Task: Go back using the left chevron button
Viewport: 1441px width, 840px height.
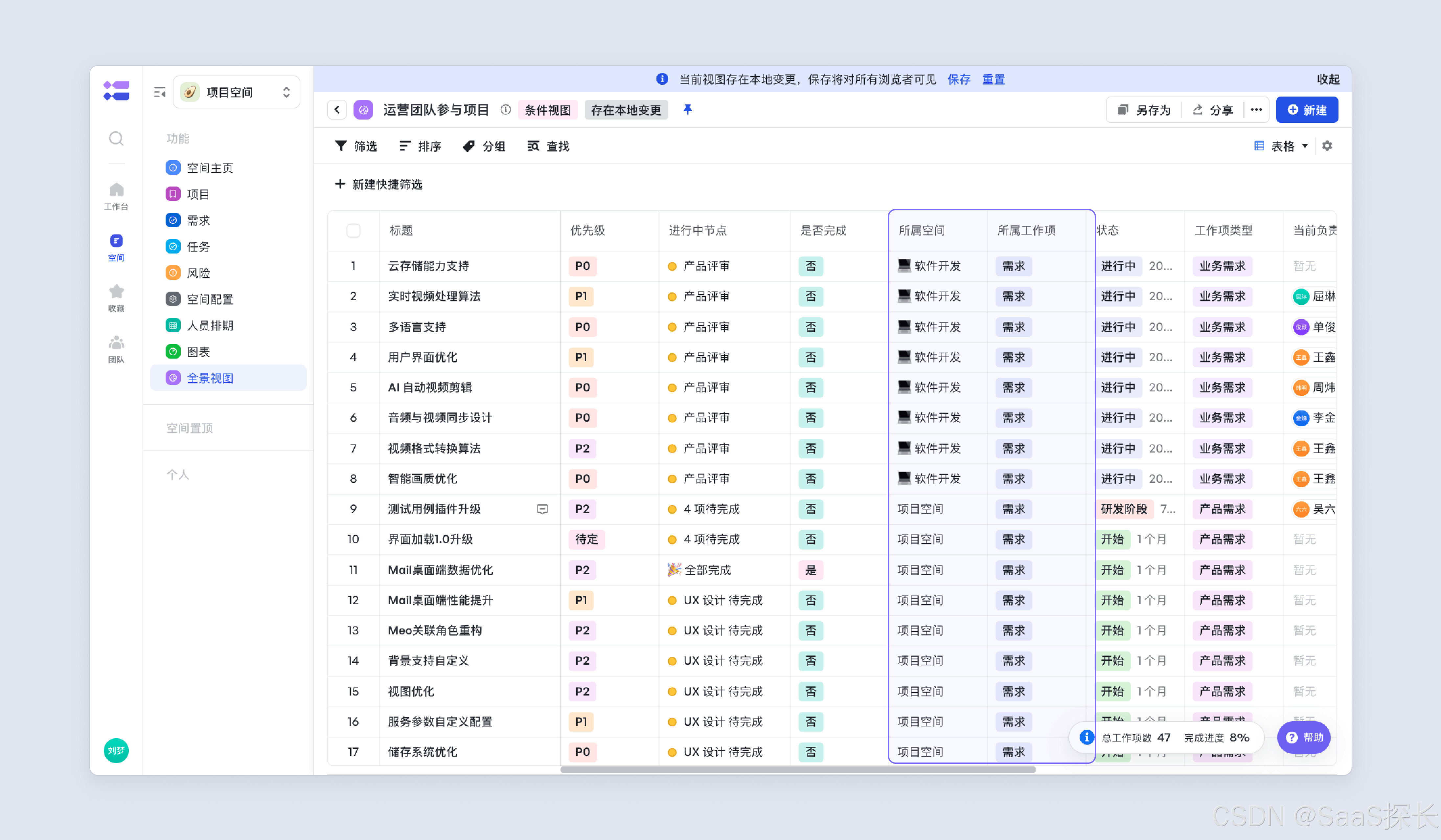Action: [337, 109]
